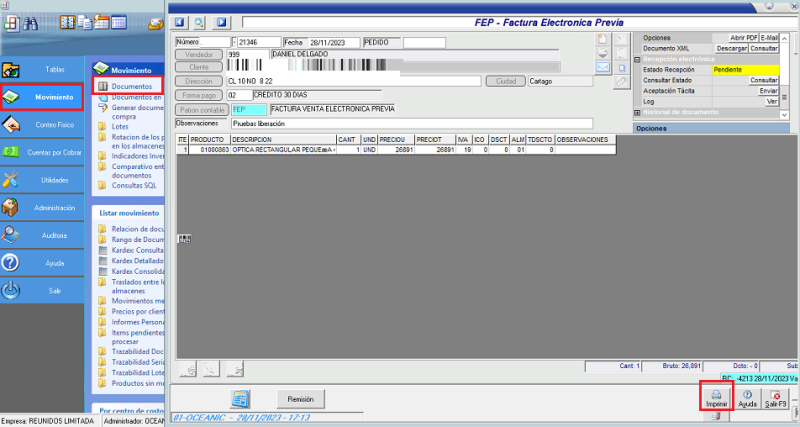The height and width of the screenshot is (427, 800).
Task: Click the envelope email icon
Action: click(x=602, y=67)
